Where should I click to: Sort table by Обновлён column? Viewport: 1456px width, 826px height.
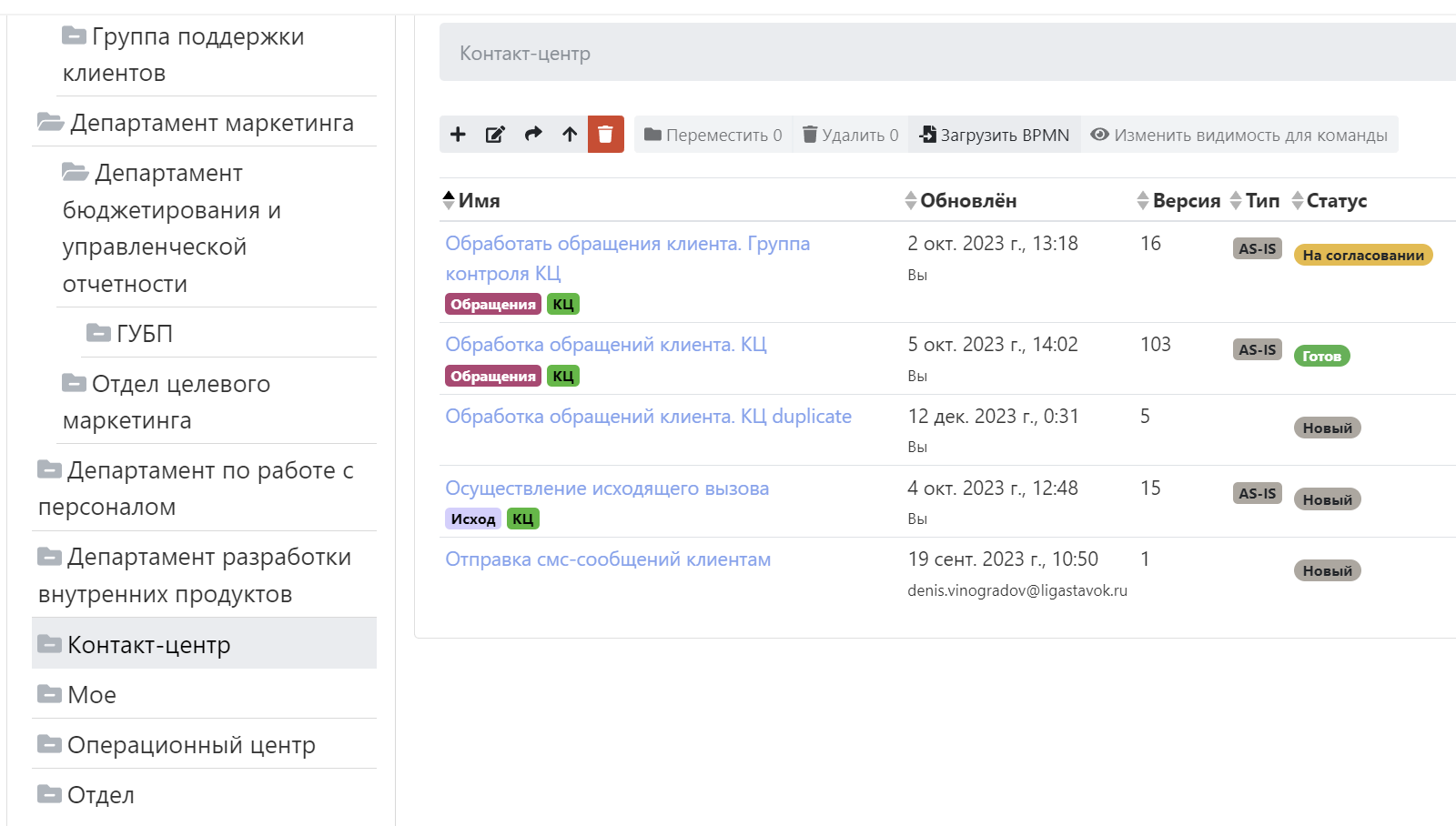[x=961, y=200]
